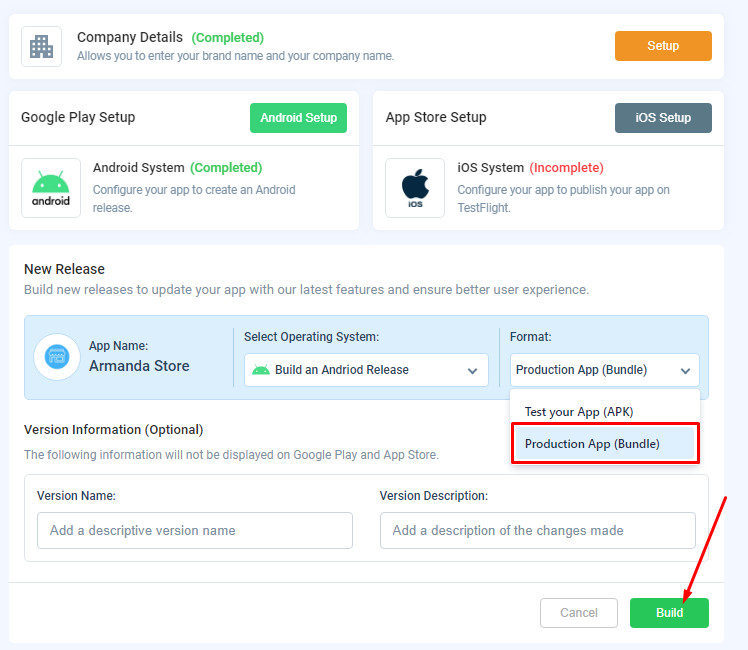Click the Apple iOS logo icon
Viewport: 748px width, 650px height.
[415, 188]
